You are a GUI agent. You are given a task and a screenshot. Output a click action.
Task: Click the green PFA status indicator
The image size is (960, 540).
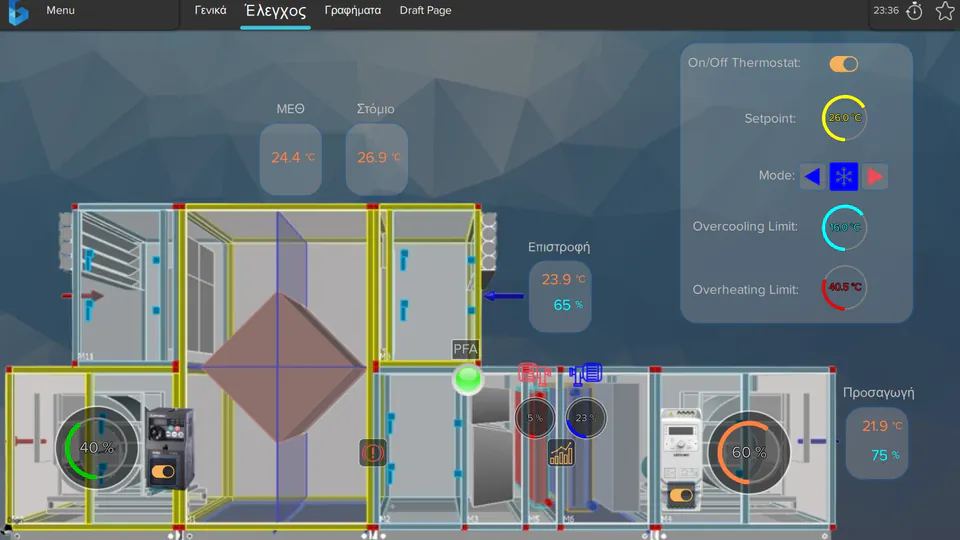pos(468,379)
